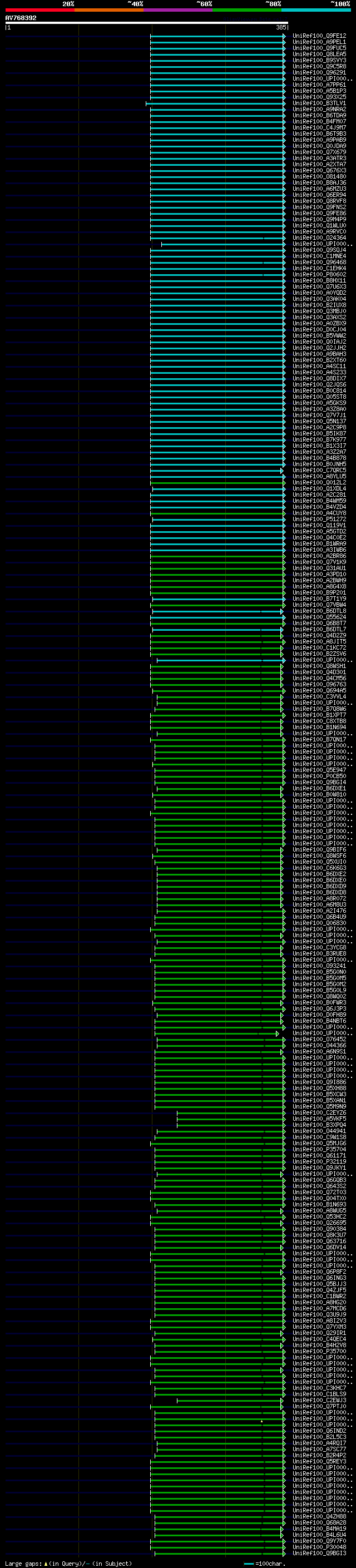Click cyan alignment bar of UniRef100_Q0JDA9
Screen dimensions: 356x1568
point(218,146)
